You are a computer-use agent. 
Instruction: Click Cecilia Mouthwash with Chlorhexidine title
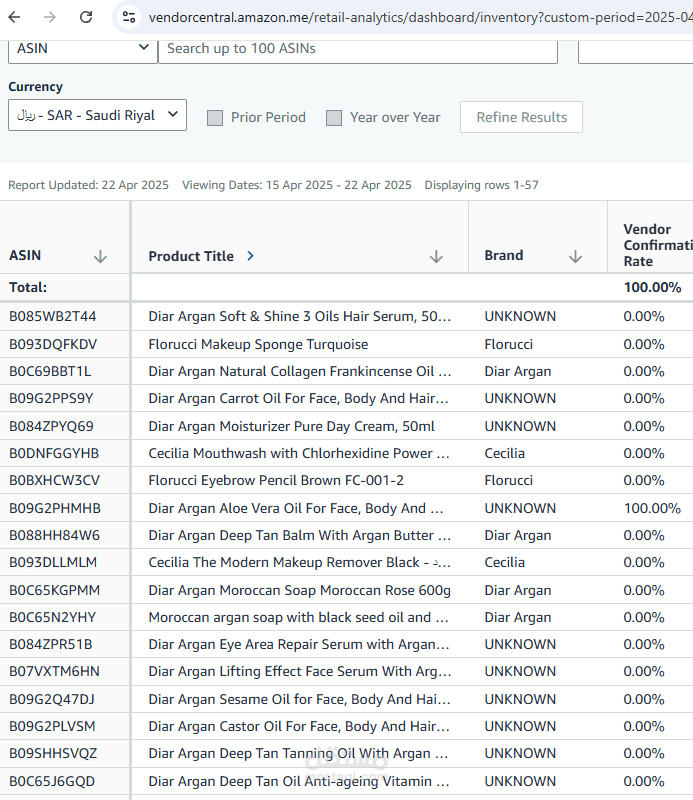tap(299, 454)
